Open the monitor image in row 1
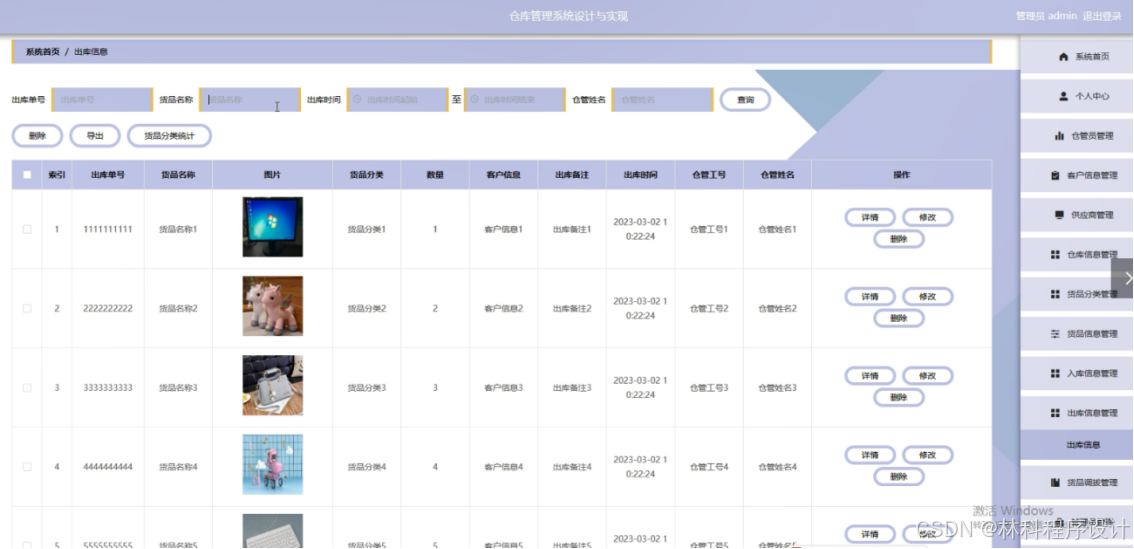Image resolution: width=1134 pixels, height=549 pixels. coord(273,226)
